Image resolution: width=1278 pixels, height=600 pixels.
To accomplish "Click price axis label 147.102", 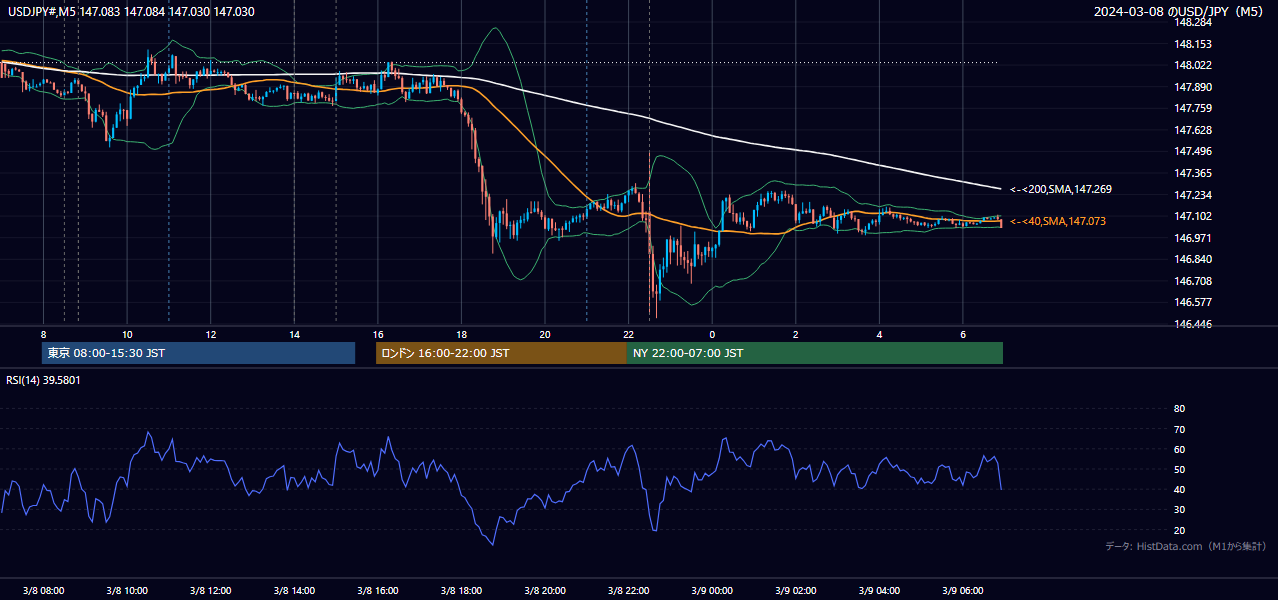I will coord(1192,216).
